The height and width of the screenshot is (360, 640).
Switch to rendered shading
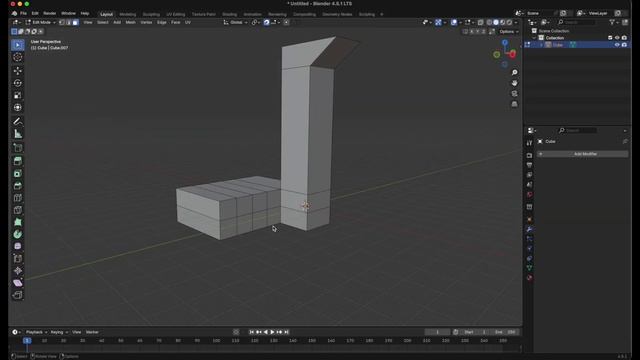tap(509, 22)
